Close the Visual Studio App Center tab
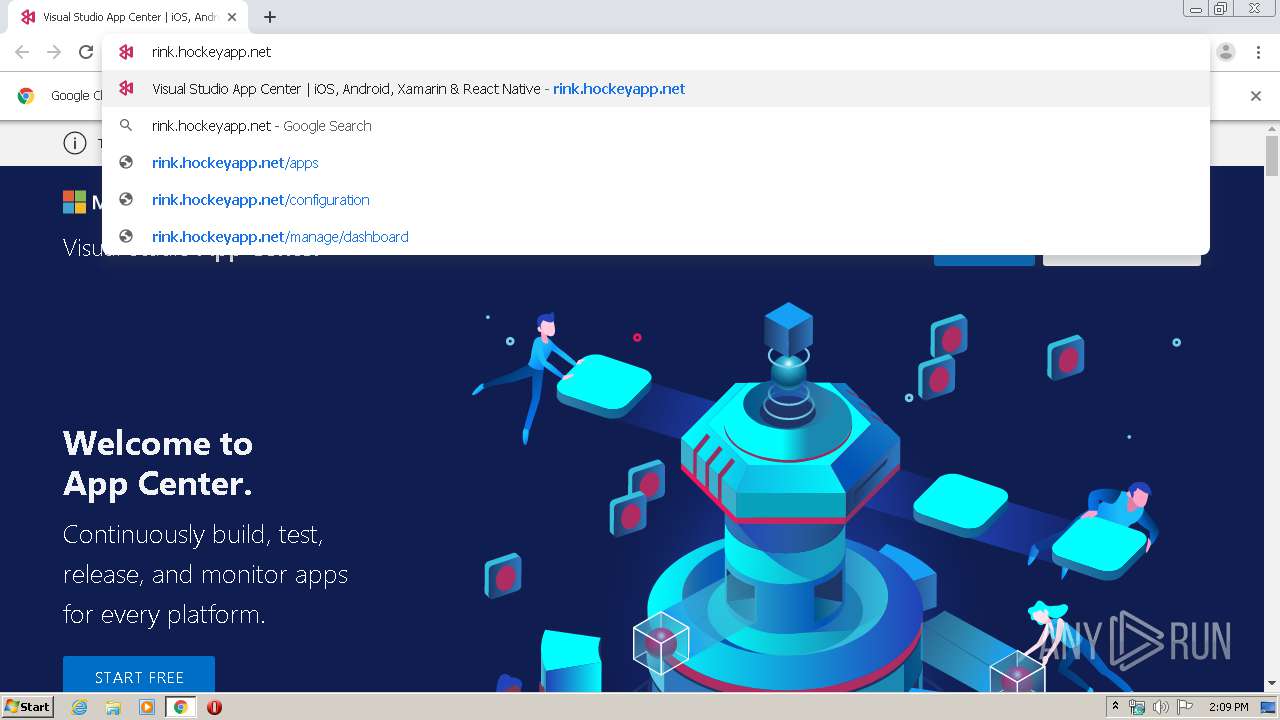 point(232,17)
